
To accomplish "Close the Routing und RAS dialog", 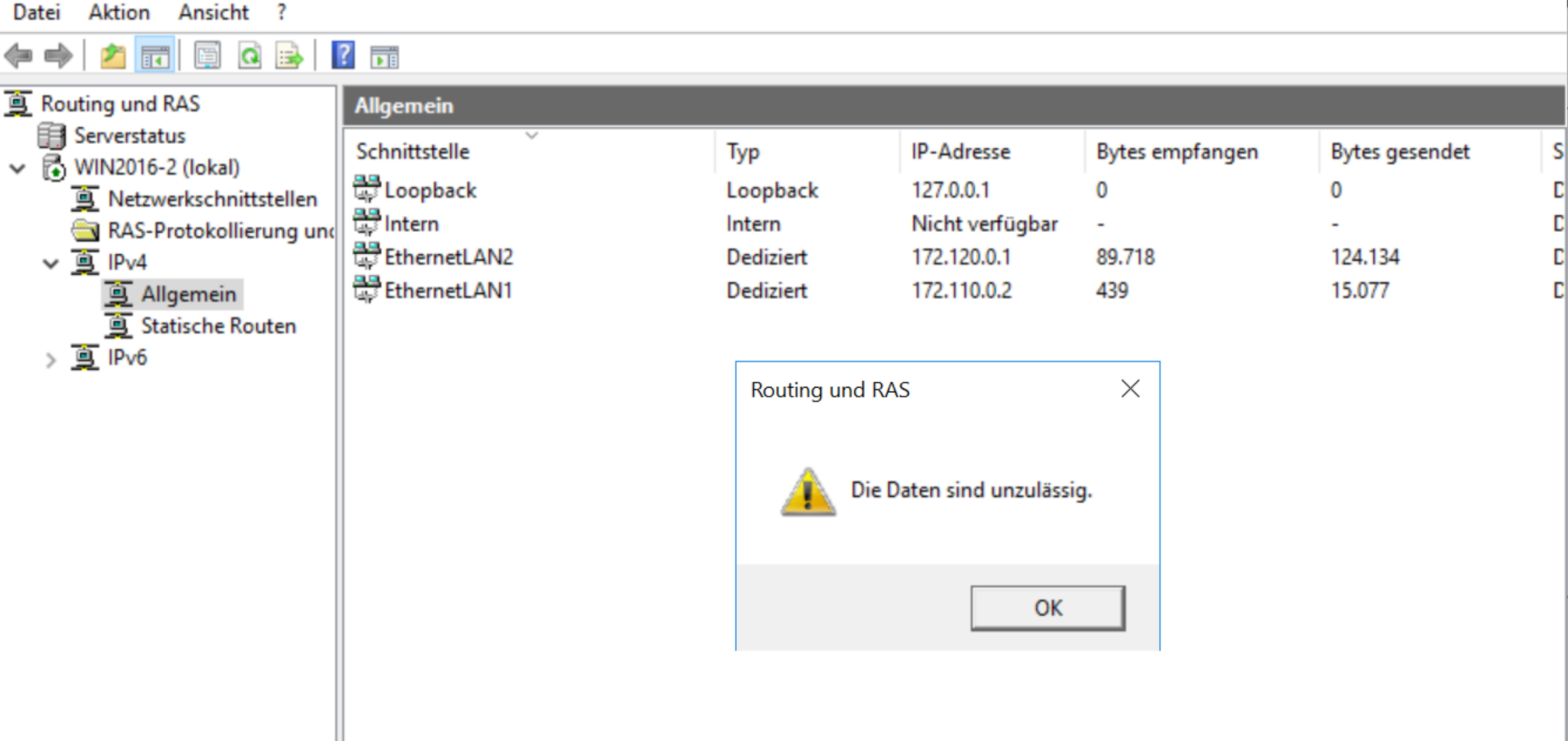I will [x=1130, y=389].
